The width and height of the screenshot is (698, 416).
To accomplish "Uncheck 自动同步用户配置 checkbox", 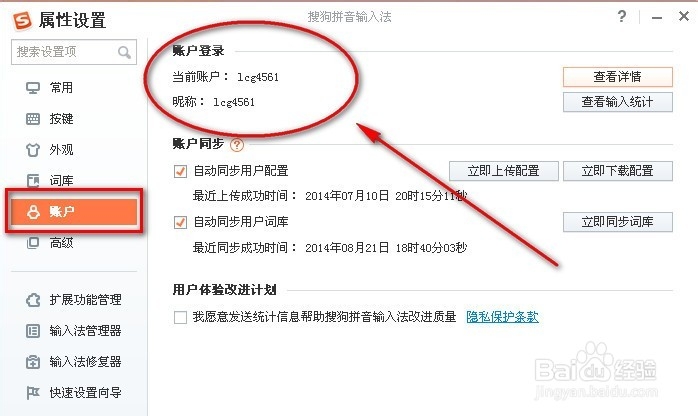I will pos(180,171).
